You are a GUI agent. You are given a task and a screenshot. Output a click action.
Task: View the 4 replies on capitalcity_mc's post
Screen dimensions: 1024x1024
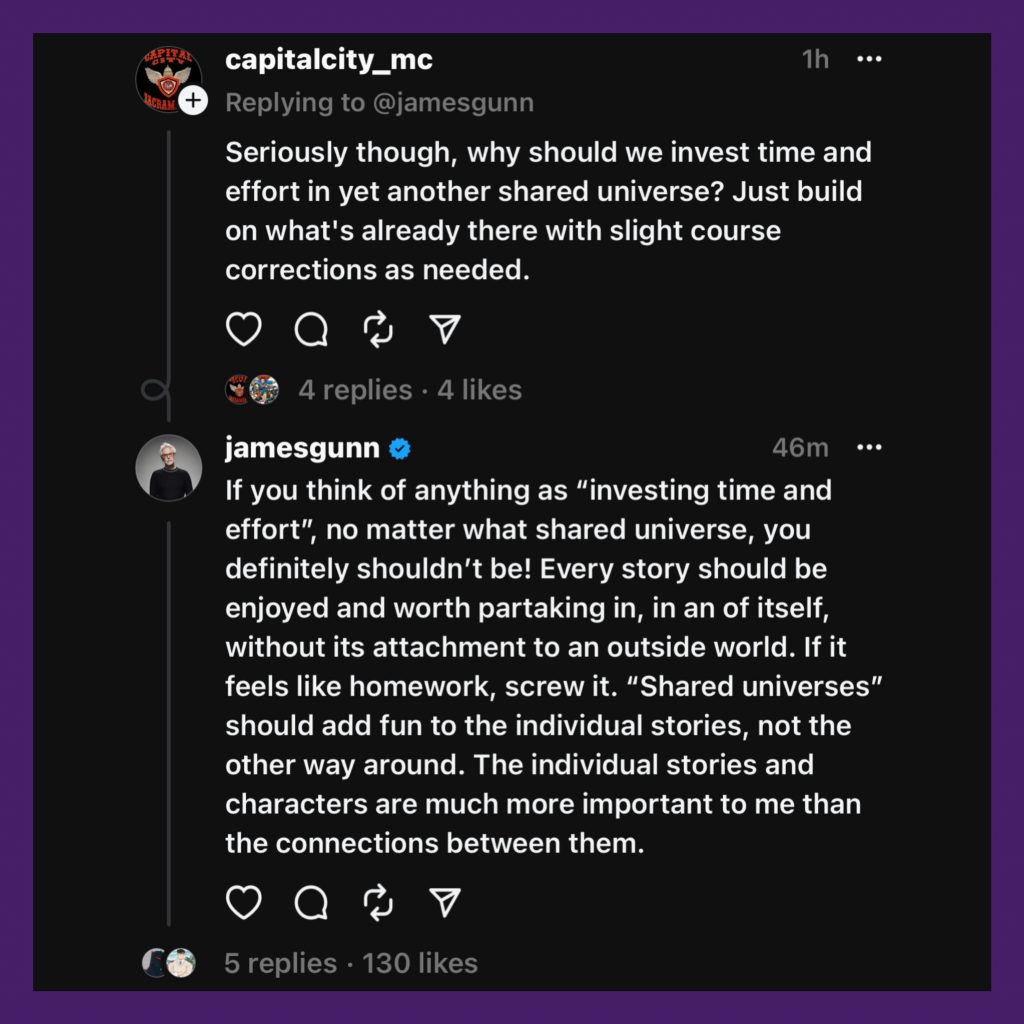pos(355,390)
